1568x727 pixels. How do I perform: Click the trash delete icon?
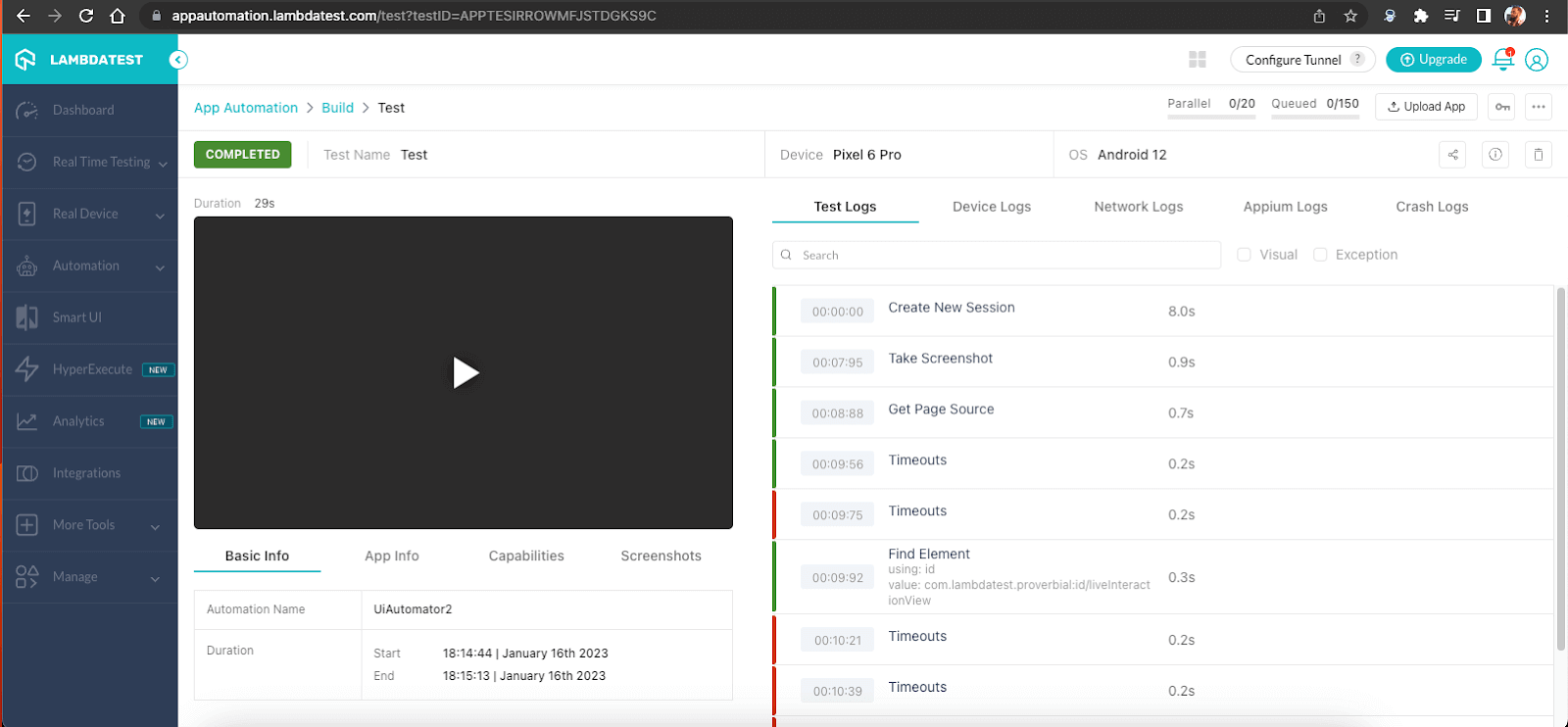pos(1539,155)
